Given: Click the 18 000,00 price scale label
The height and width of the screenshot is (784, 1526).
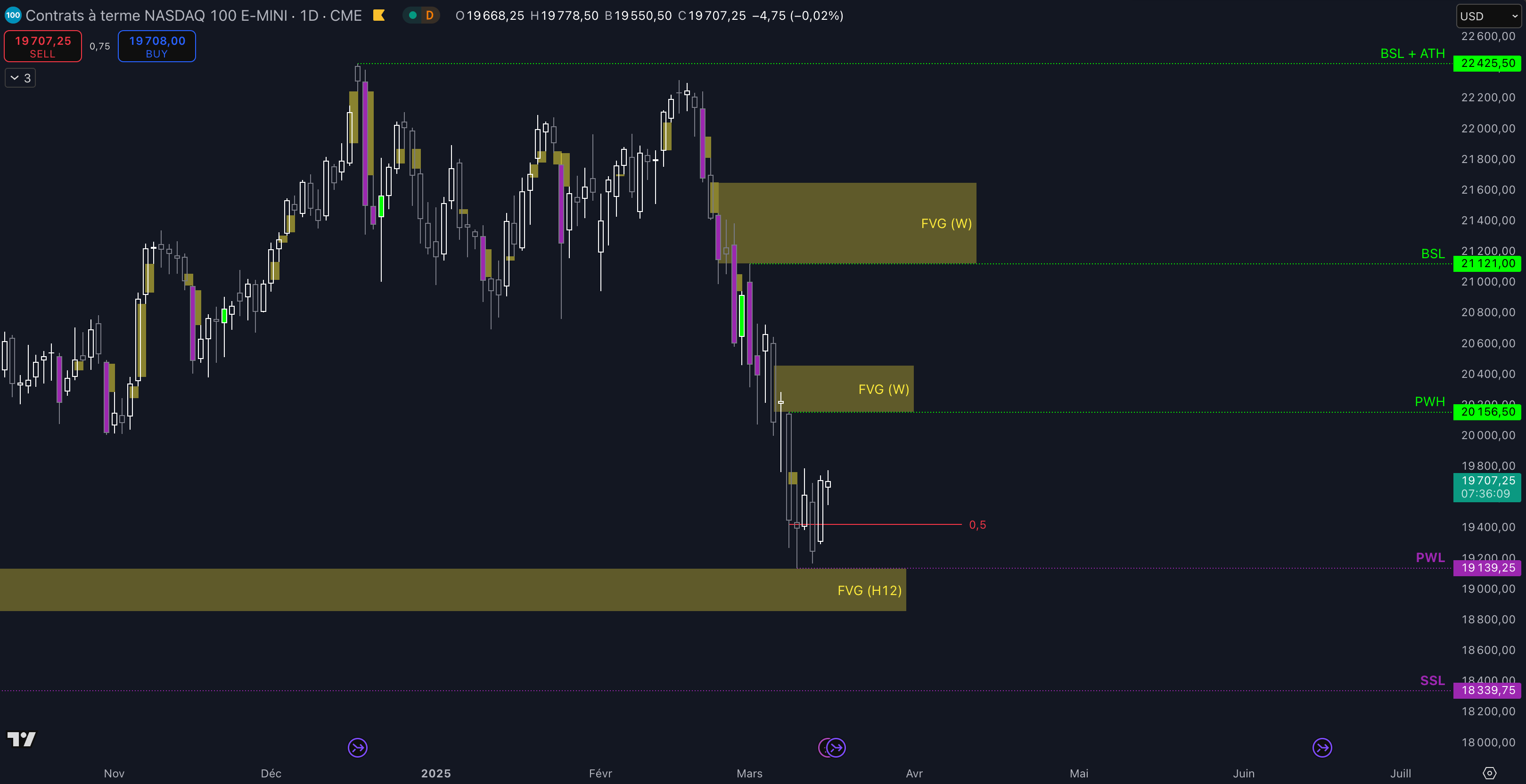Looking at the screenshot, I should pos(1488,742).
